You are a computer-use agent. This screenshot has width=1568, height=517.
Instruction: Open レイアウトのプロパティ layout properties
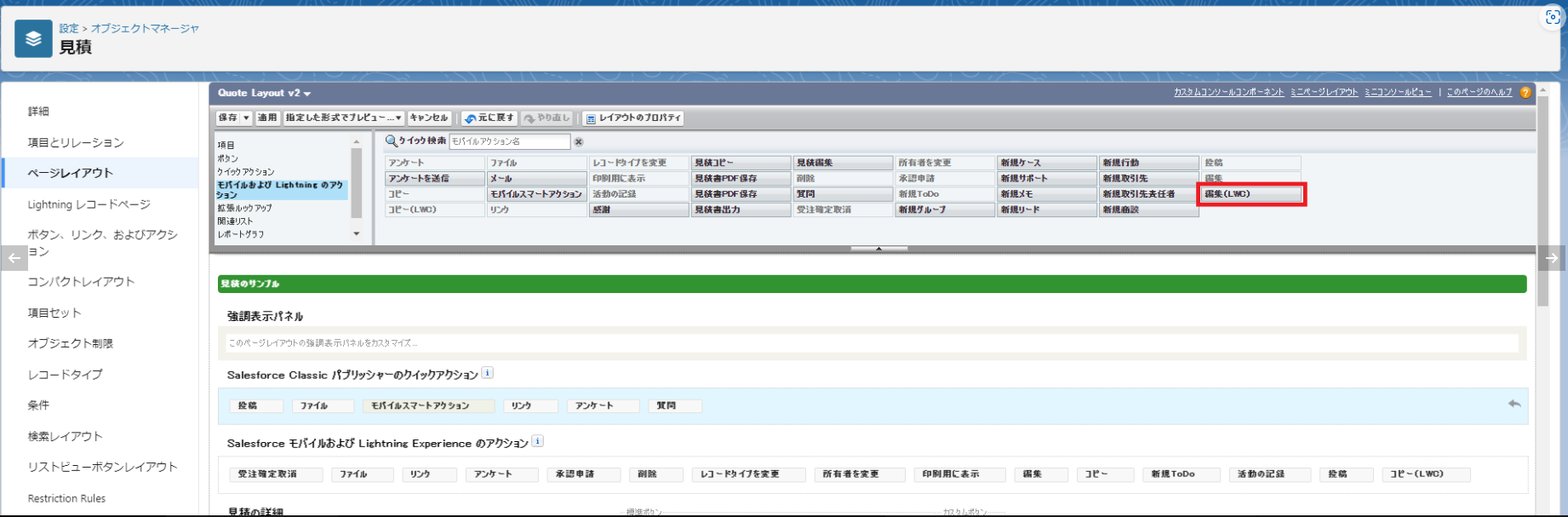(633, 118)
